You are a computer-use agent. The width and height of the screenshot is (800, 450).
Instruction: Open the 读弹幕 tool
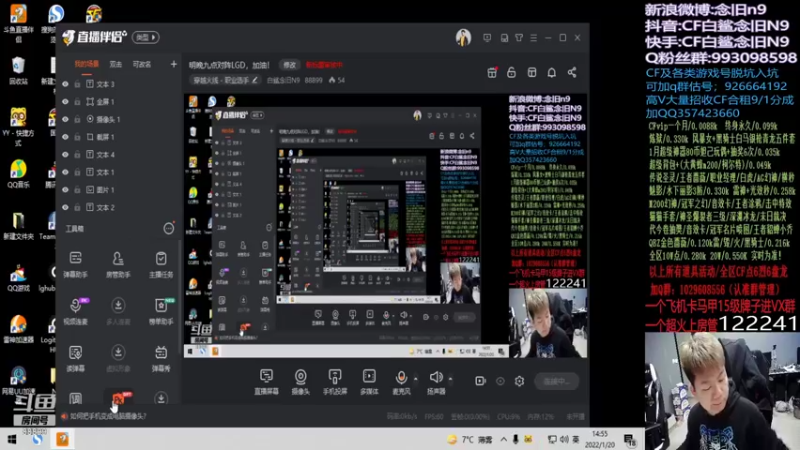76,358
